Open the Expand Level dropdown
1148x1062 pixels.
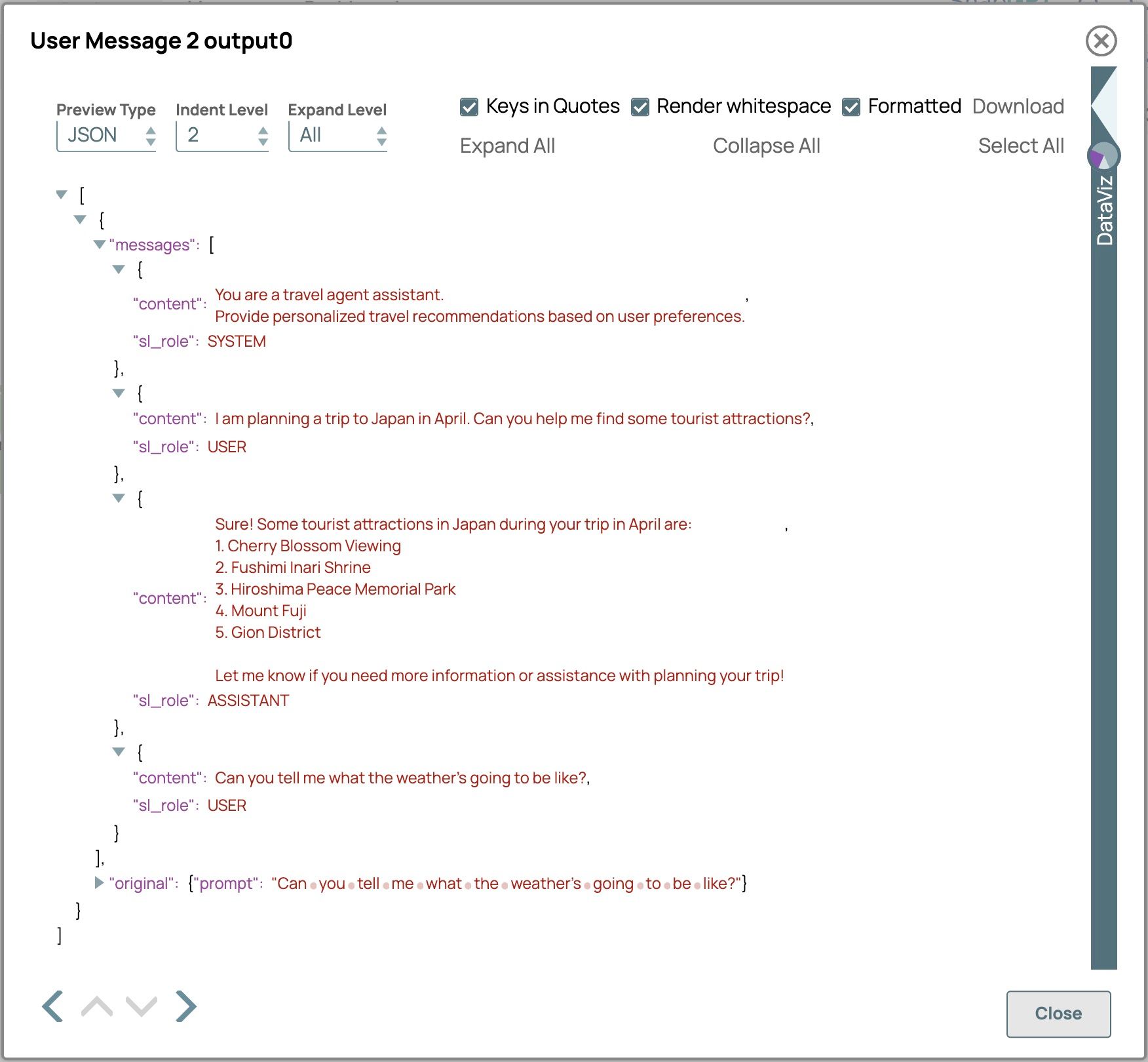click(337, 136)
